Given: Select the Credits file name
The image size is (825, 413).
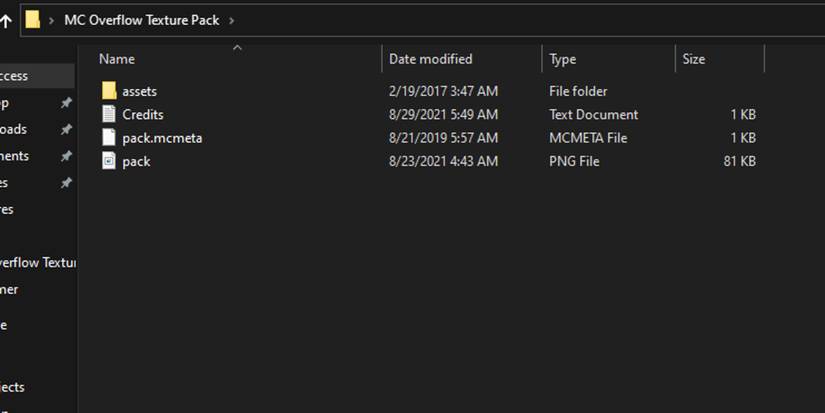Looking at the screenshot, I should 143,114.
